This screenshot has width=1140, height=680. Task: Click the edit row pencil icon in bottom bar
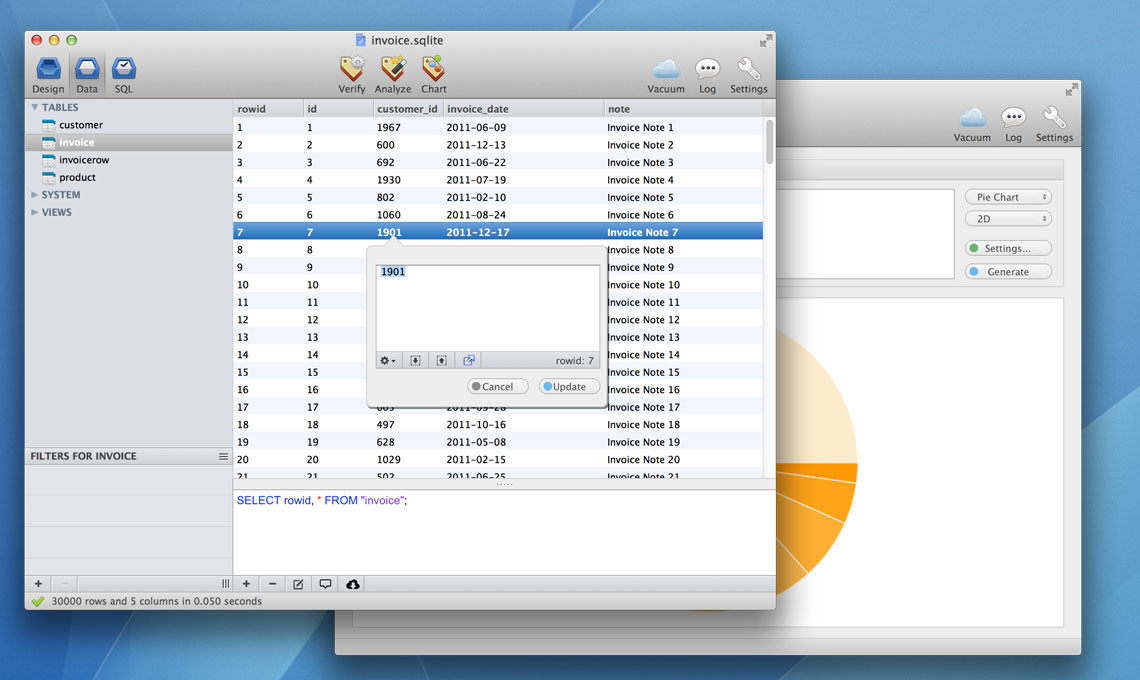click(298, 584)
